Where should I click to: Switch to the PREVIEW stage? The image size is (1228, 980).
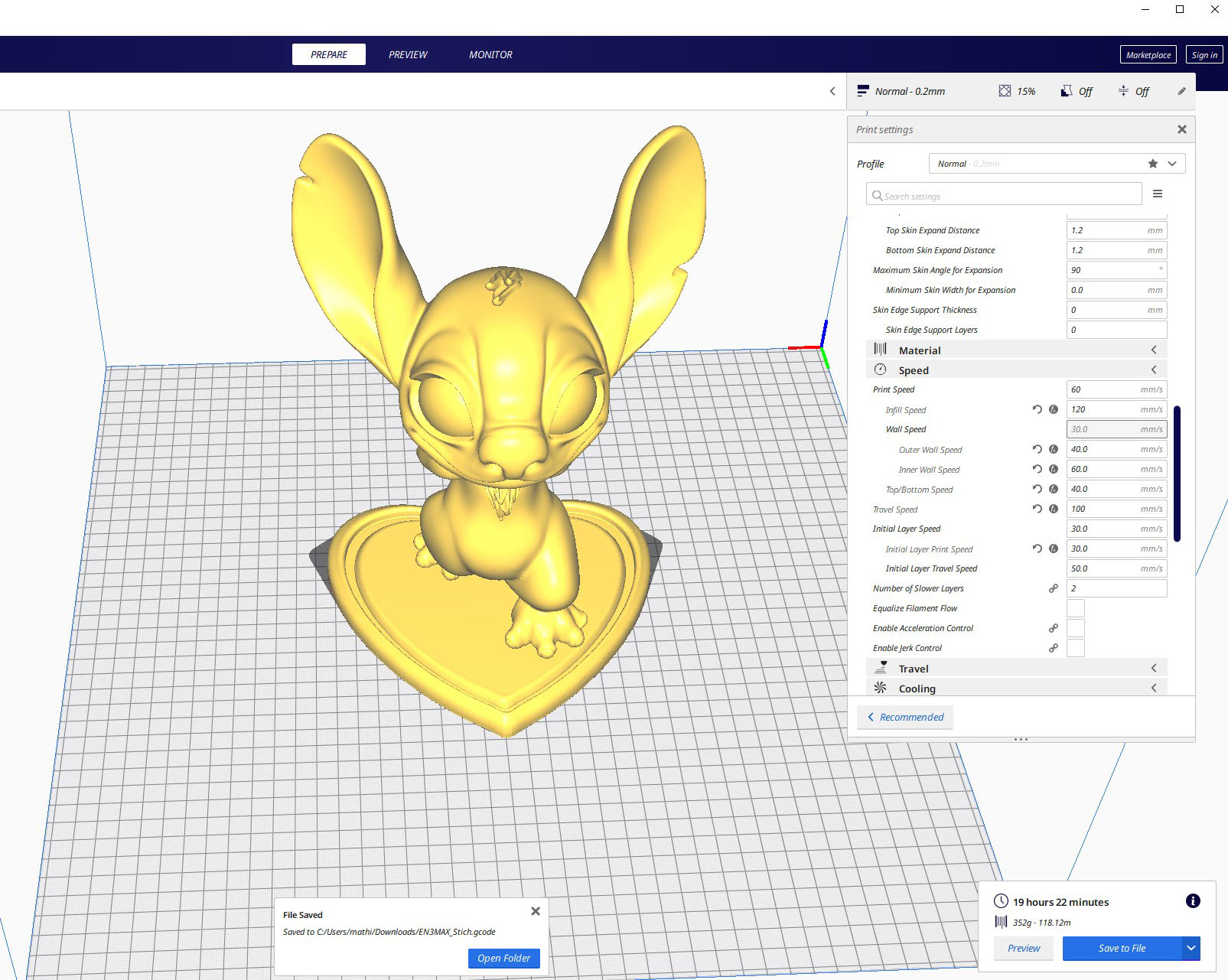pyautogui.click(x=408, y=54)
